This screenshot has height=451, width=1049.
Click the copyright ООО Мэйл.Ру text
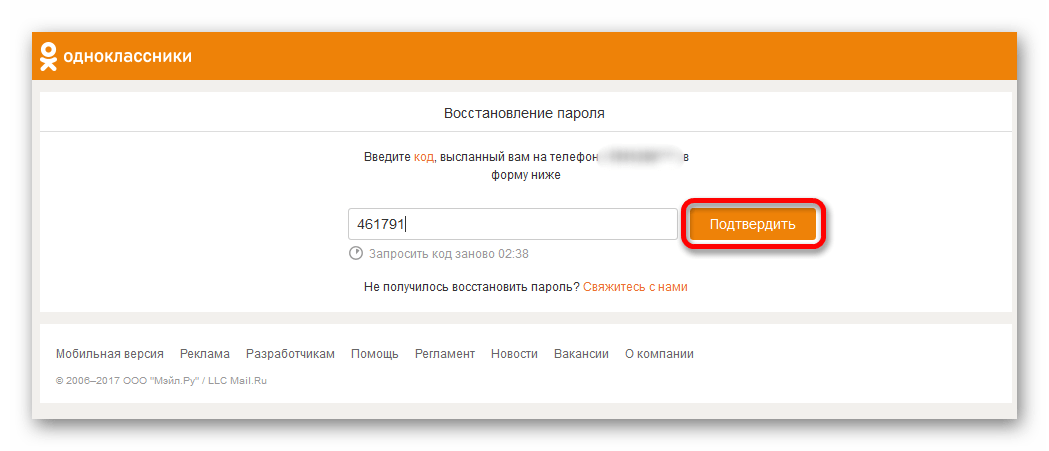point(161,380)
